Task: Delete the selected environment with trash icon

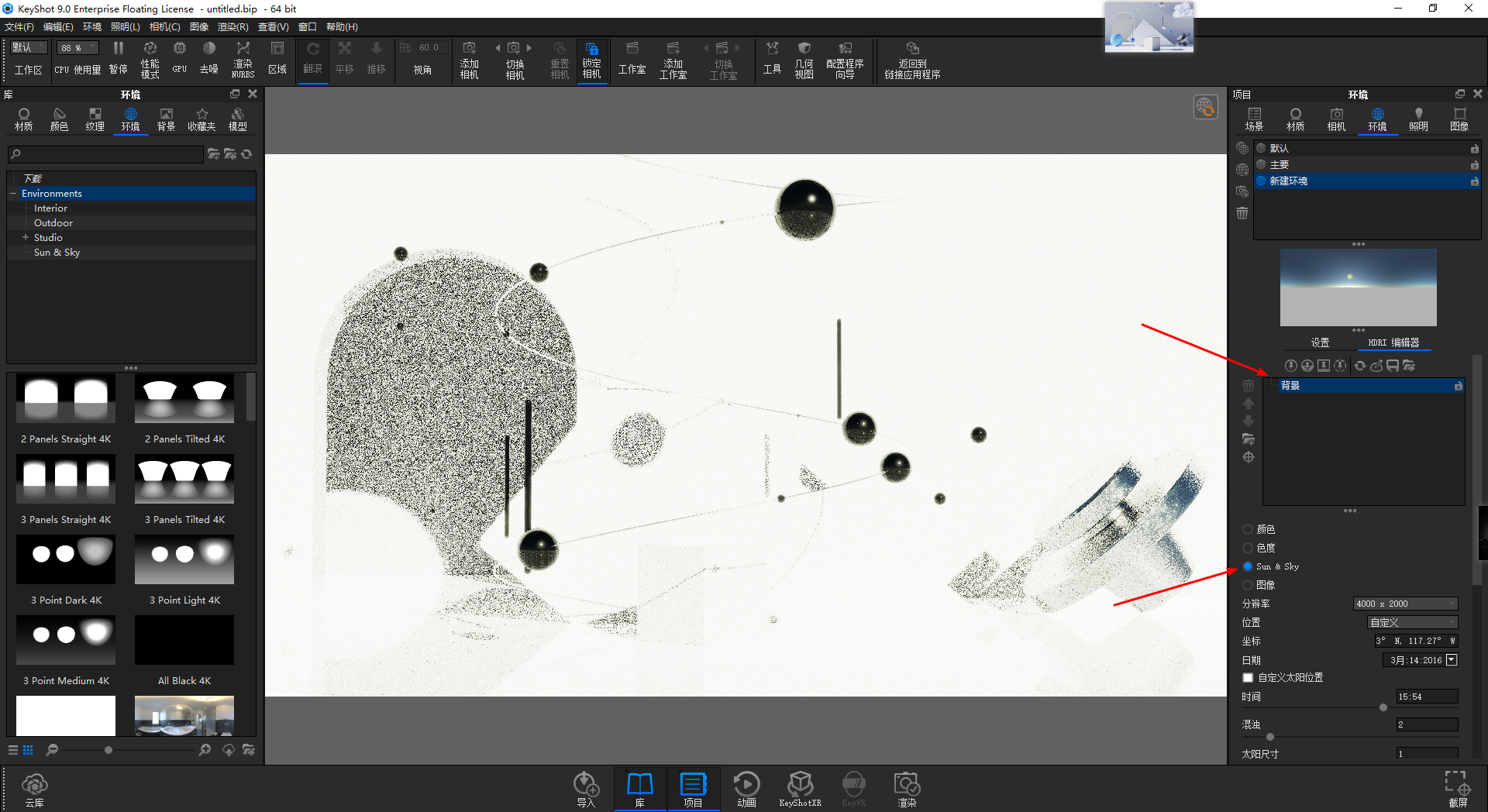Action: (x=1242, y=213)
